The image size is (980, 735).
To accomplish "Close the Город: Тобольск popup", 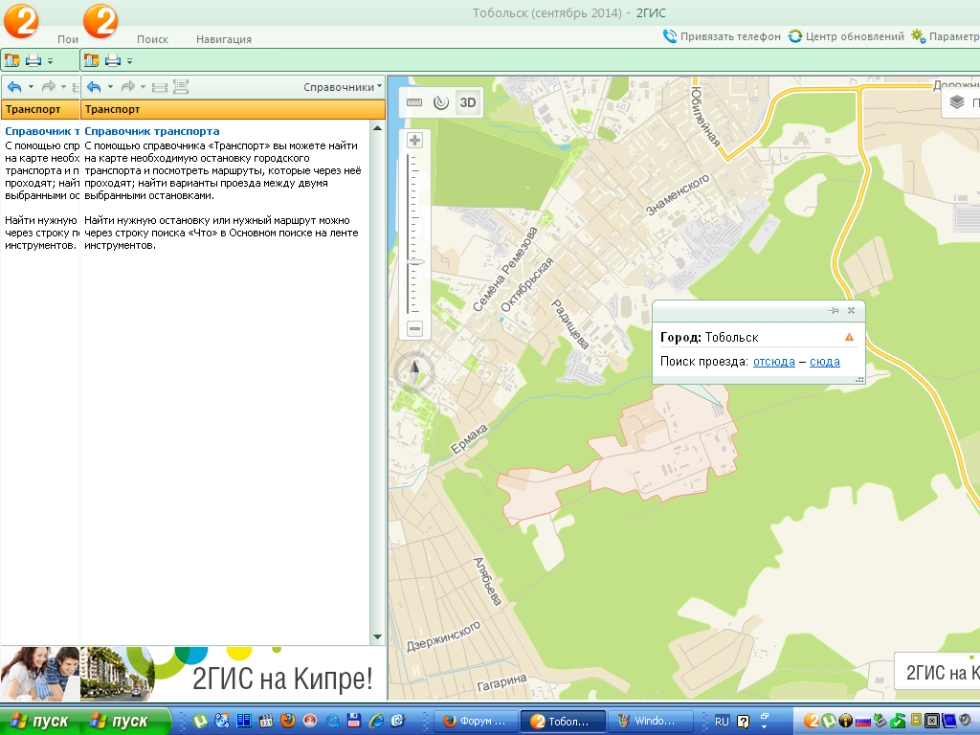I will [x=851, y=311].
